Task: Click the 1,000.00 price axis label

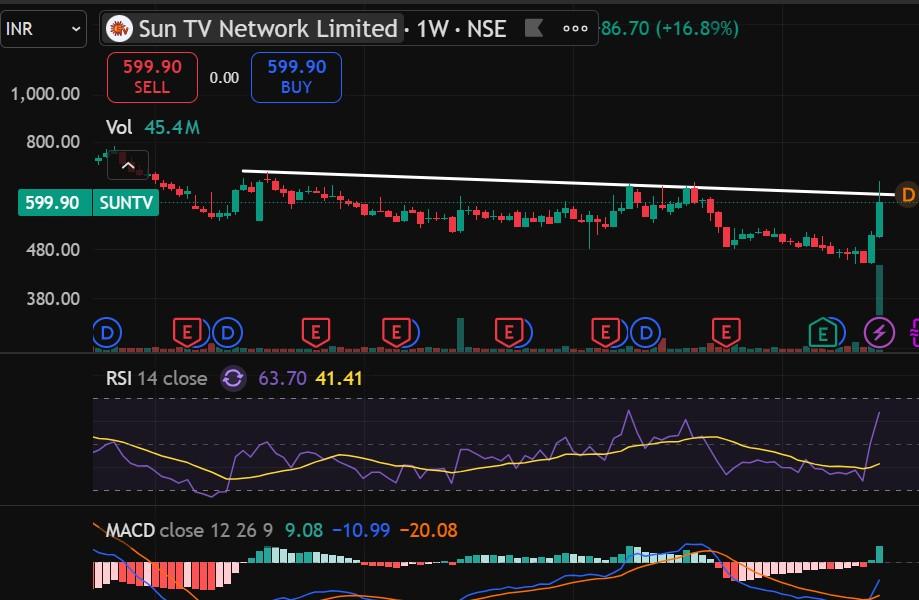Action: [45, 94]
